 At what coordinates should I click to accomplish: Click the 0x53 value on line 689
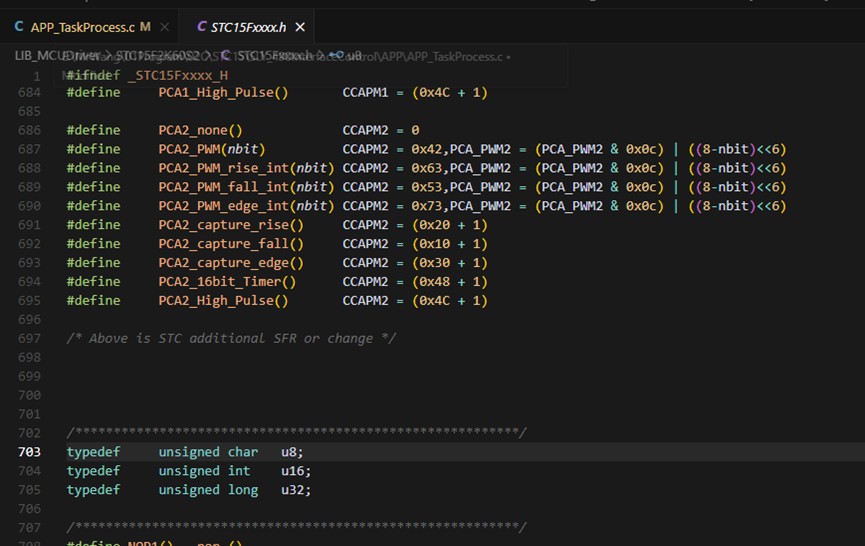tap(426, 187)
